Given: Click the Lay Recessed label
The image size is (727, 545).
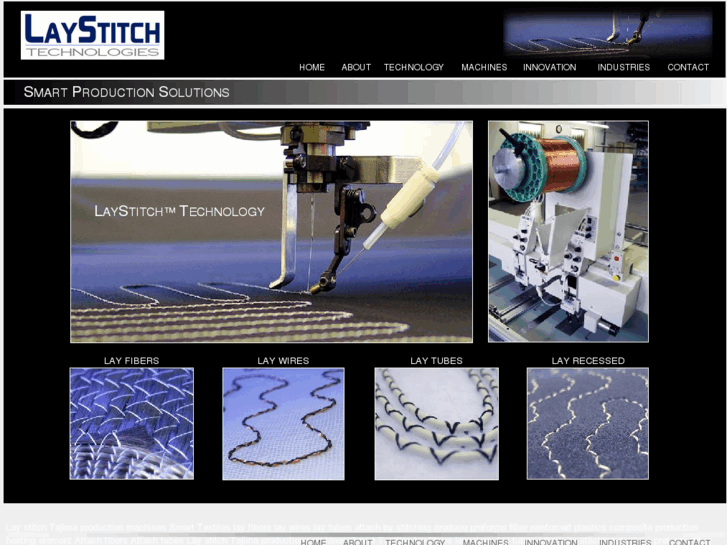Looking at the screenshot, I should point(588,360).
